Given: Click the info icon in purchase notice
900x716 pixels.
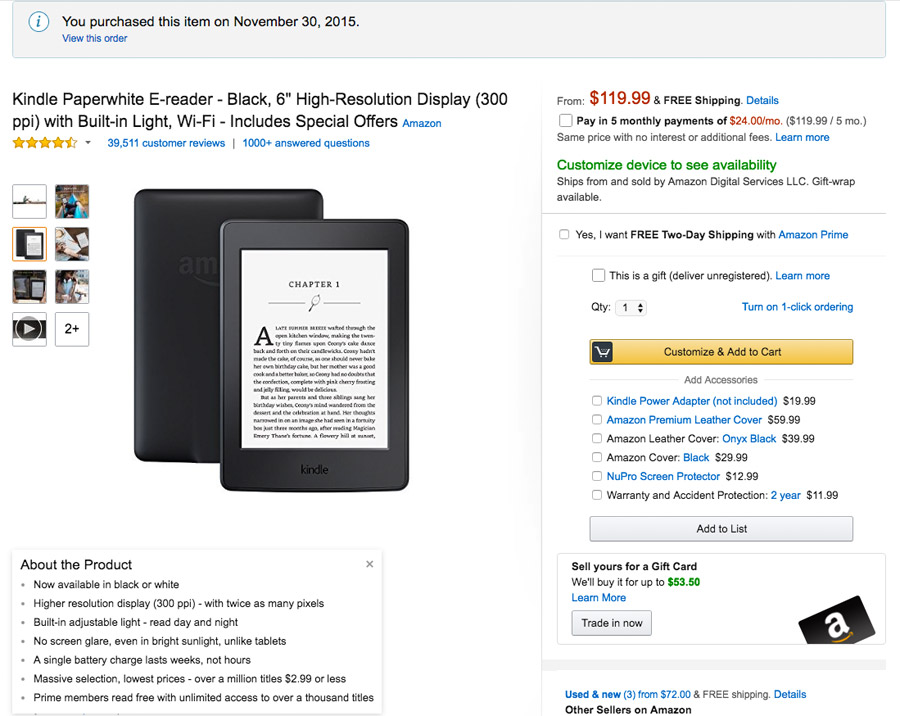Looking at the screenshot, I should (39, 21).
